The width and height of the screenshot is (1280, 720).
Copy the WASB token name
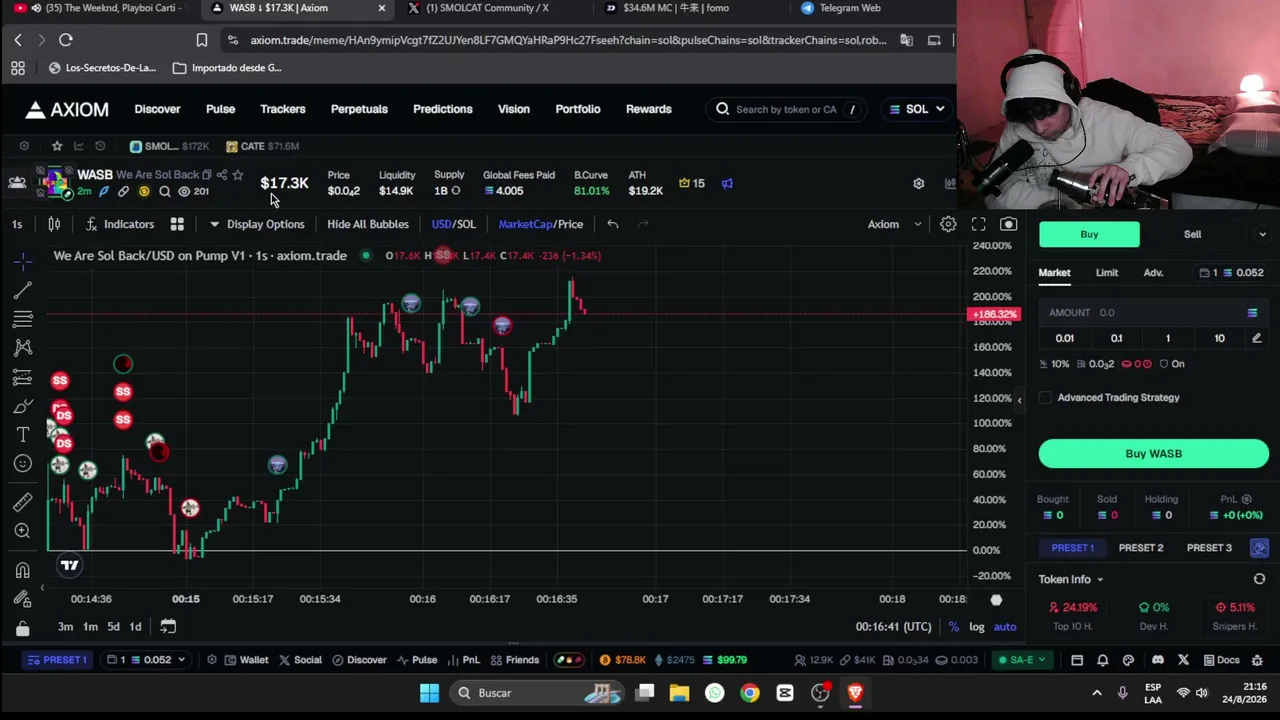(207, 175)
